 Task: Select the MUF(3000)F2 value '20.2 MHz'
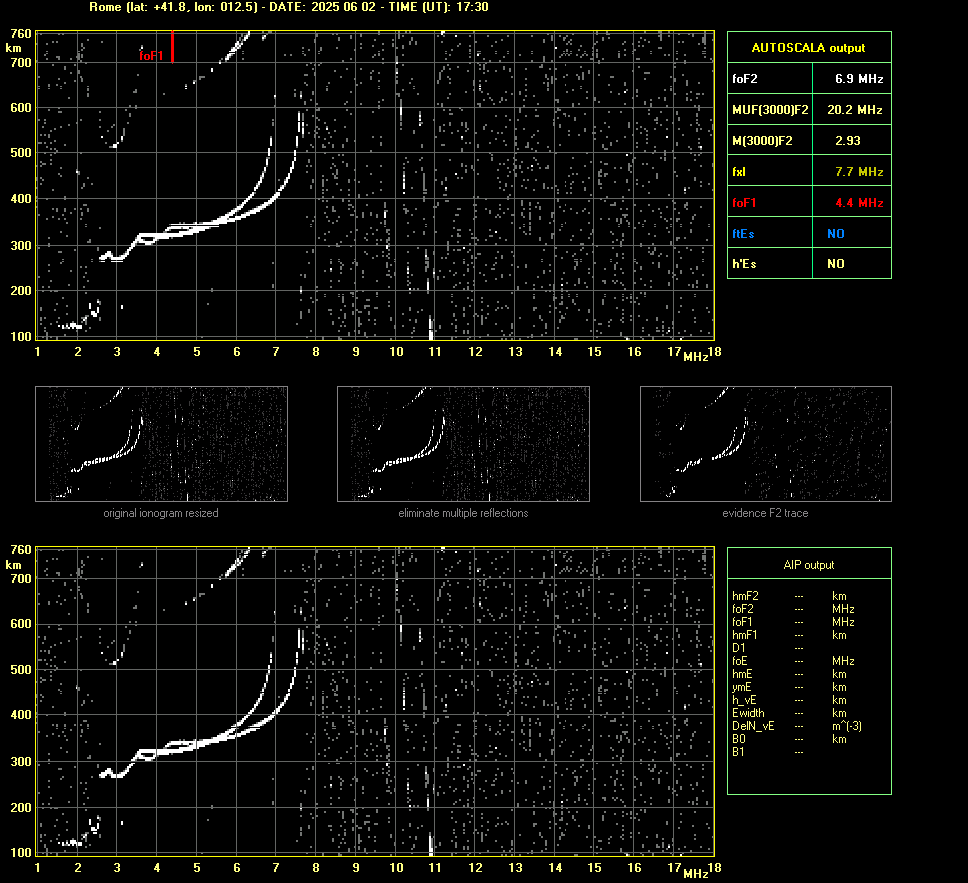(854, 109)
